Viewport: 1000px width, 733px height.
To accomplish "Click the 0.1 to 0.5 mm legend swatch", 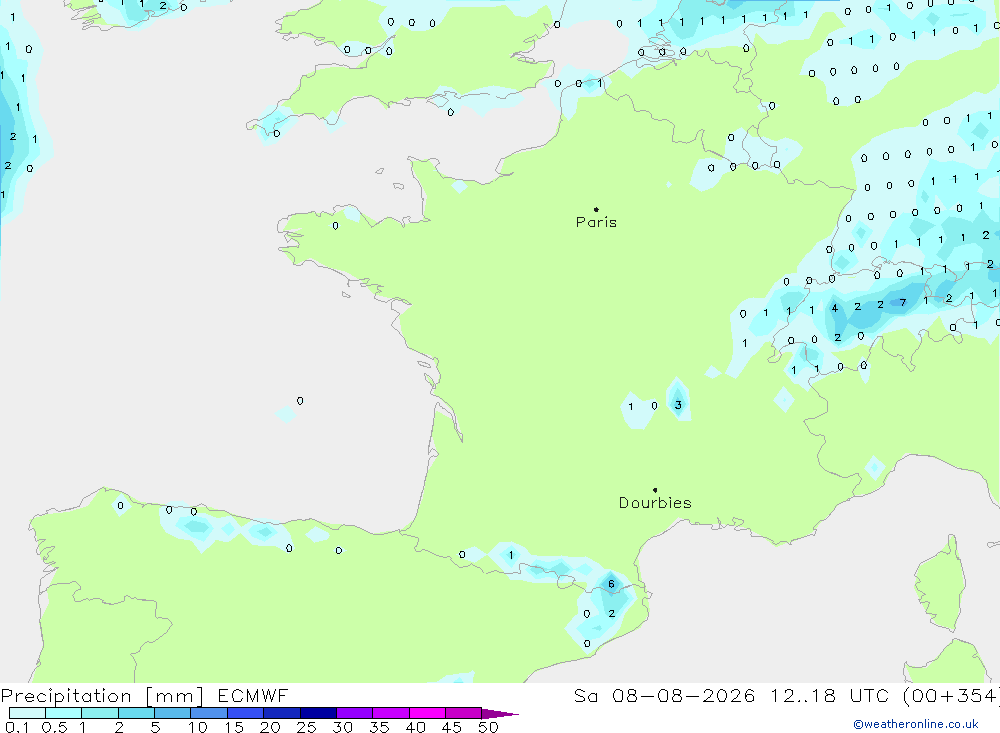I will pyautogui.click(x=27, y=713).
